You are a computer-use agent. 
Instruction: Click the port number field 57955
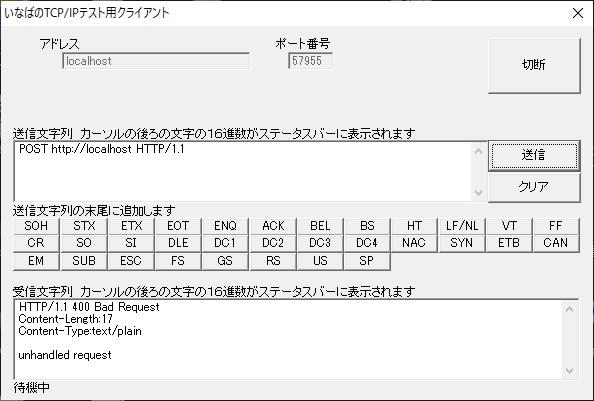click(x=311, y=61)
